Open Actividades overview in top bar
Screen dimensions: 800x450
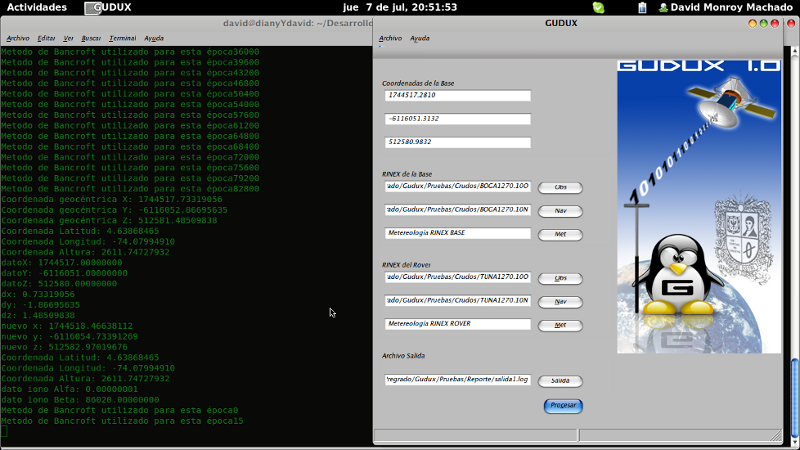[x=37, y=7]
